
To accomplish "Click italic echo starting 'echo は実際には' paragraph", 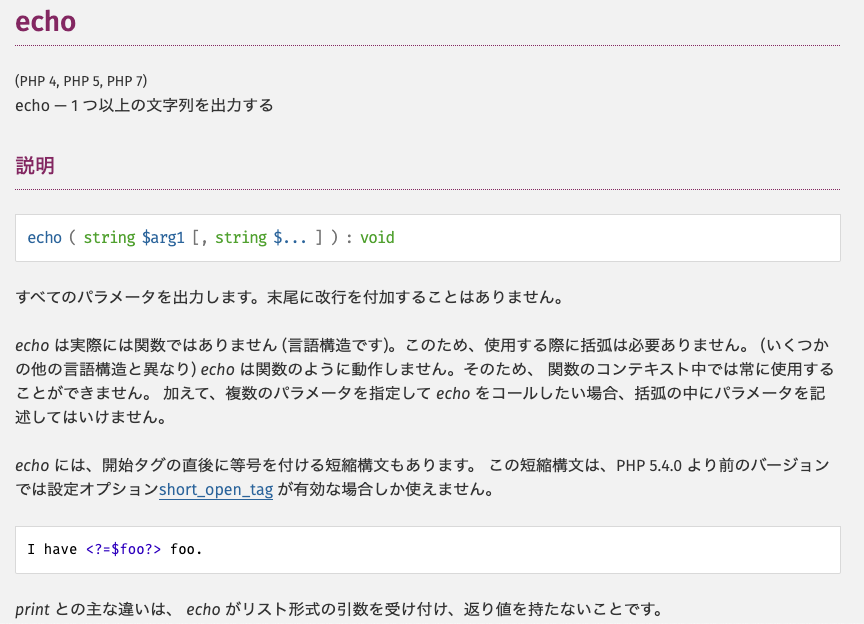I will 32,346.
